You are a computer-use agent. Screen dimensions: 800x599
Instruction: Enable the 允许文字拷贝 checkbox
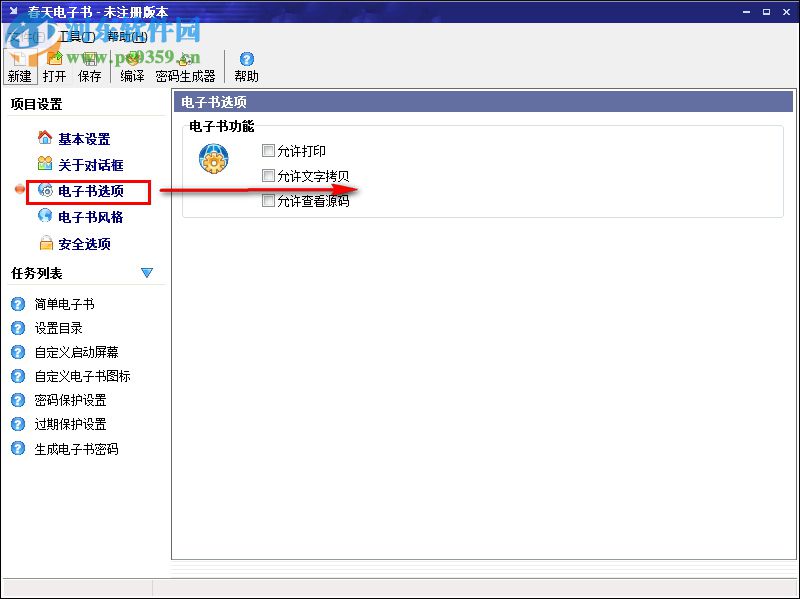(x=268, y=176)
